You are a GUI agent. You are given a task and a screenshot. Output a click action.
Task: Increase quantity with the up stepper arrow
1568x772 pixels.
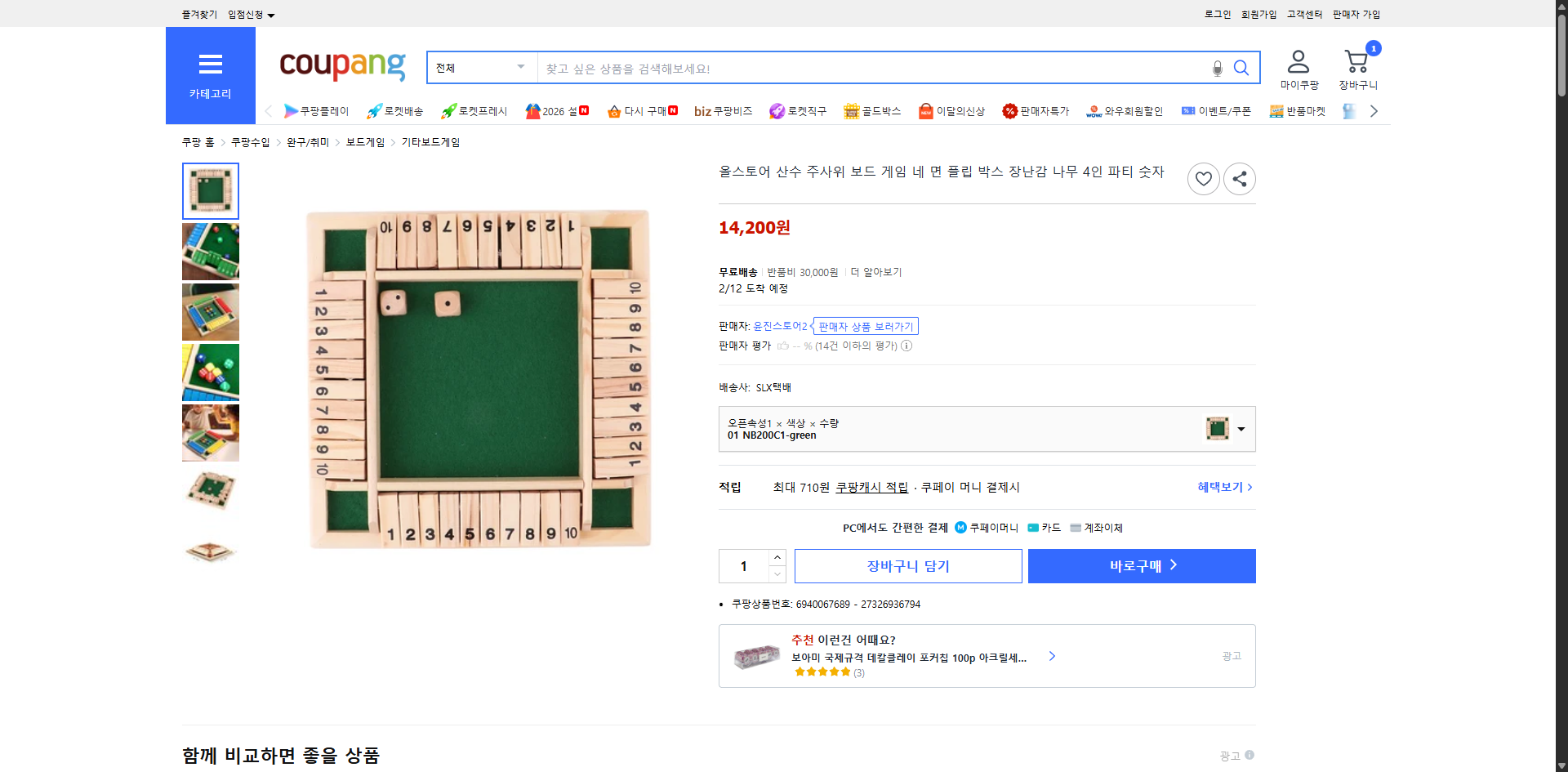click(x=777, y=556)
